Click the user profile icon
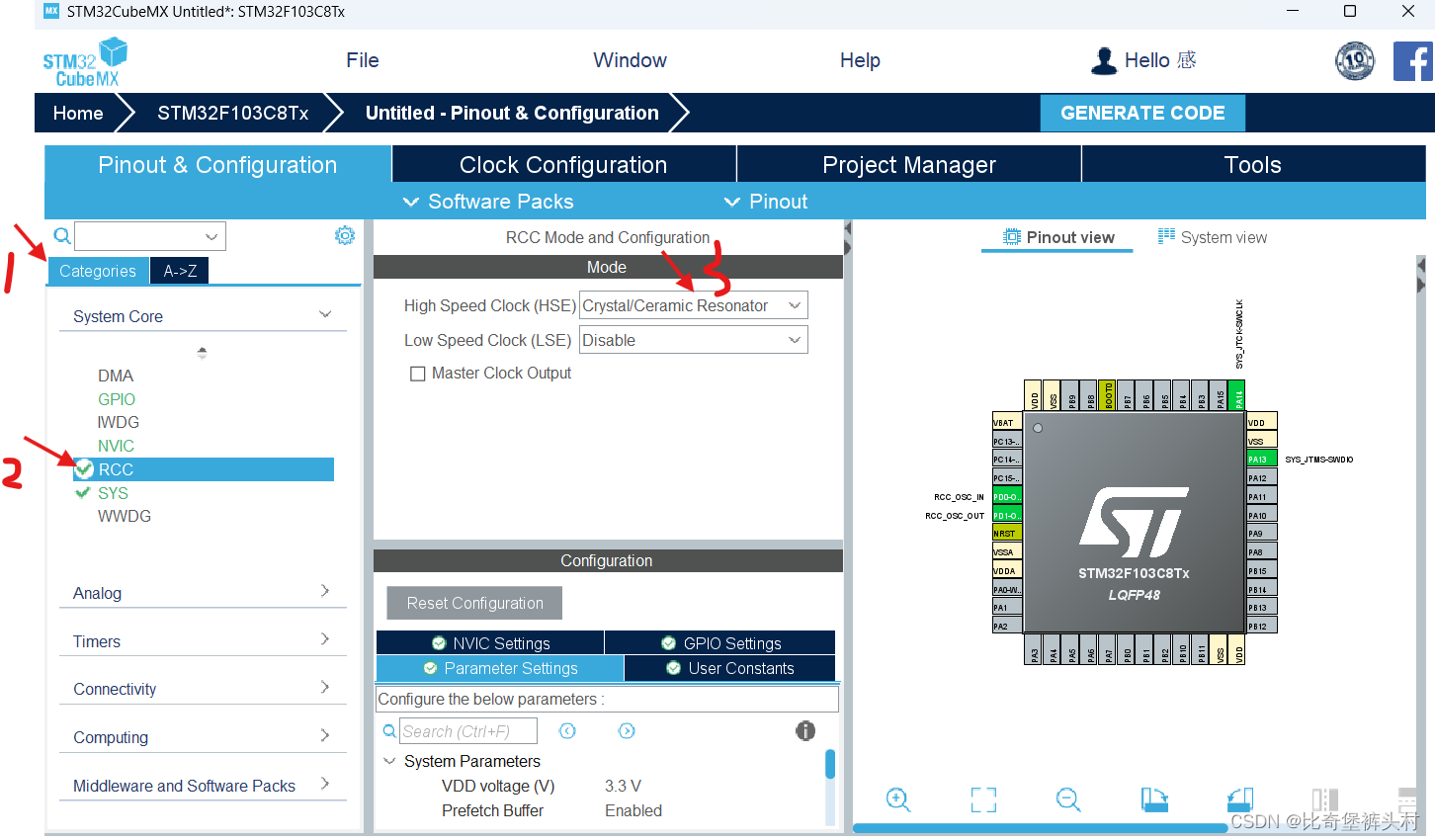Viewport: 1435px width, 840px height. click(1103, 61)
